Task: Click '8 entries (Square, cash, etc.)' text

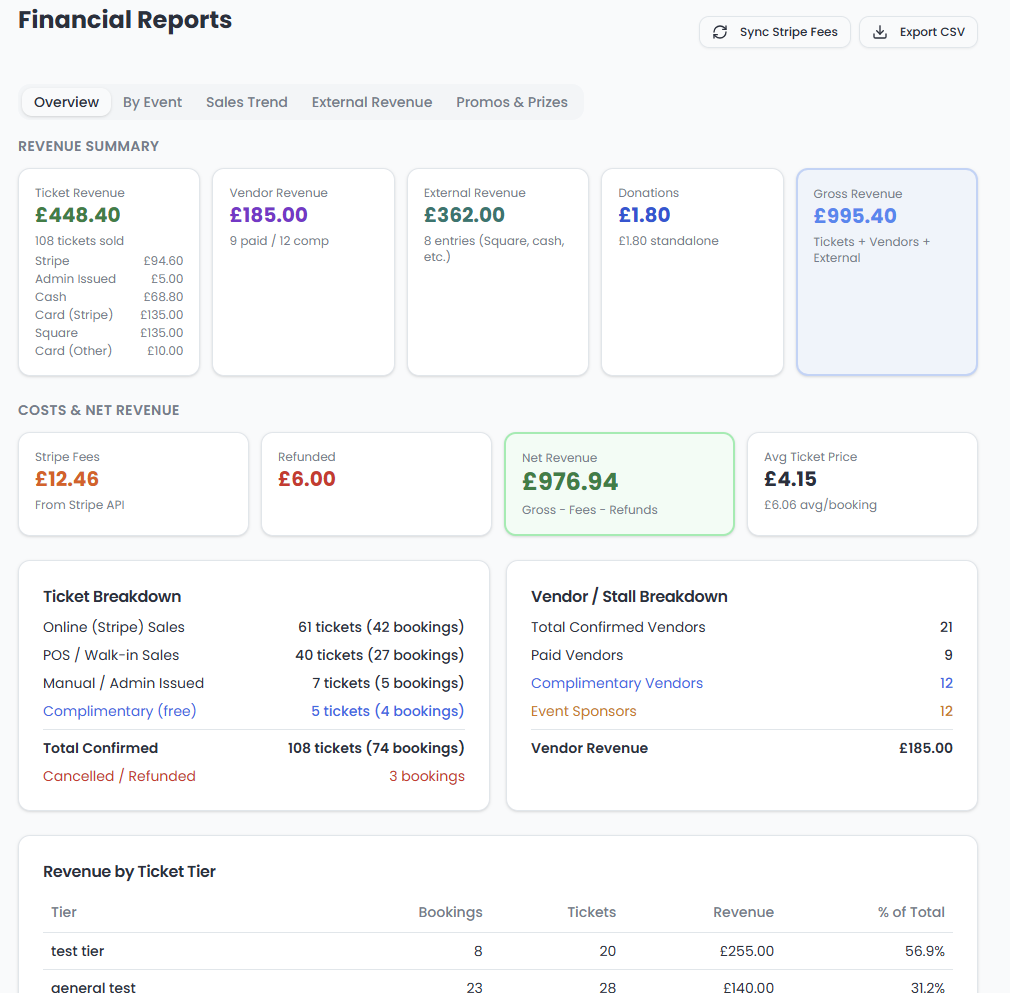Action: coord(494,249)
